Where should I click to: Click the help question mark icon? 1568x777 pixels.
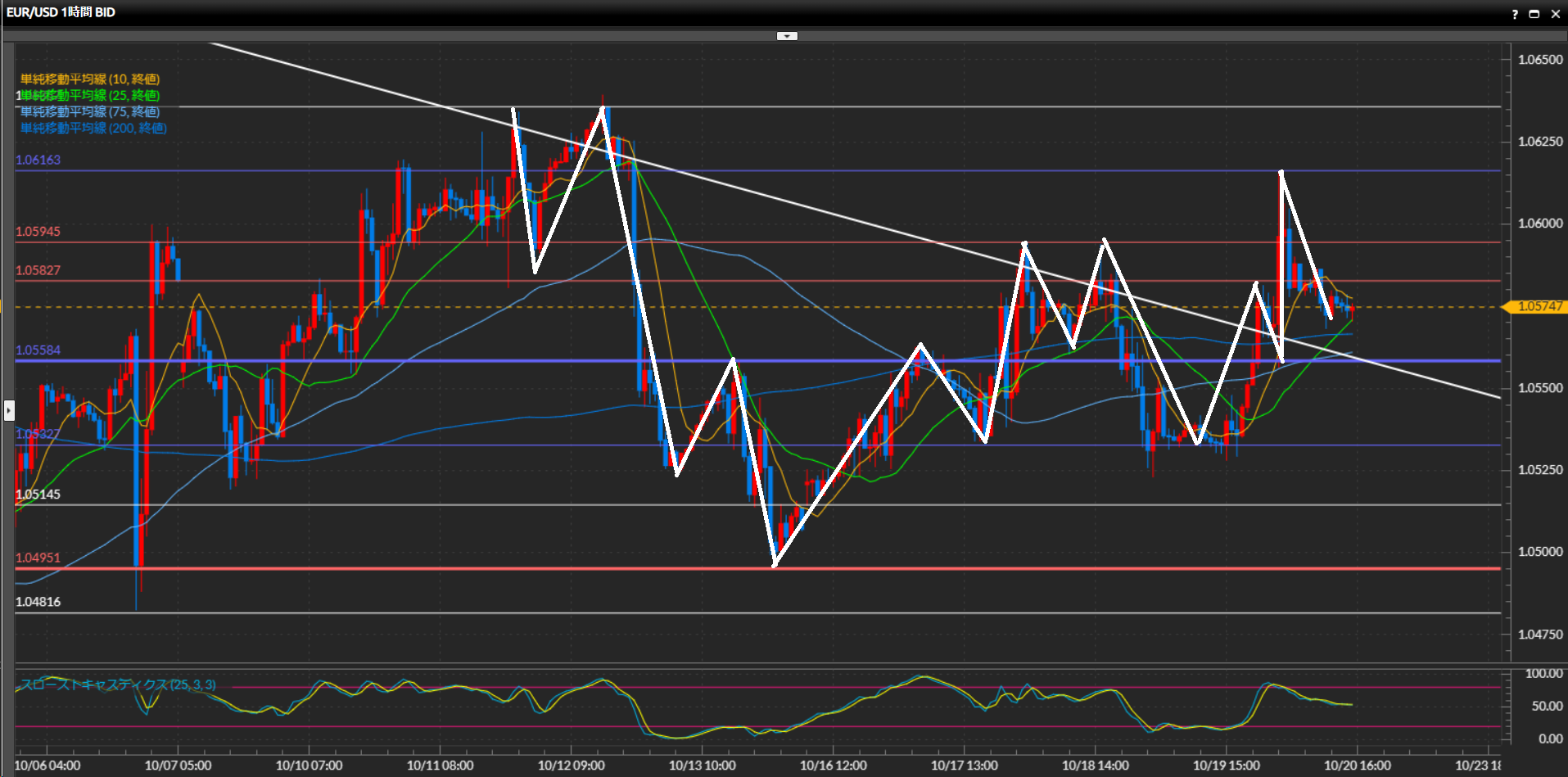click(x=1515, y=14)
